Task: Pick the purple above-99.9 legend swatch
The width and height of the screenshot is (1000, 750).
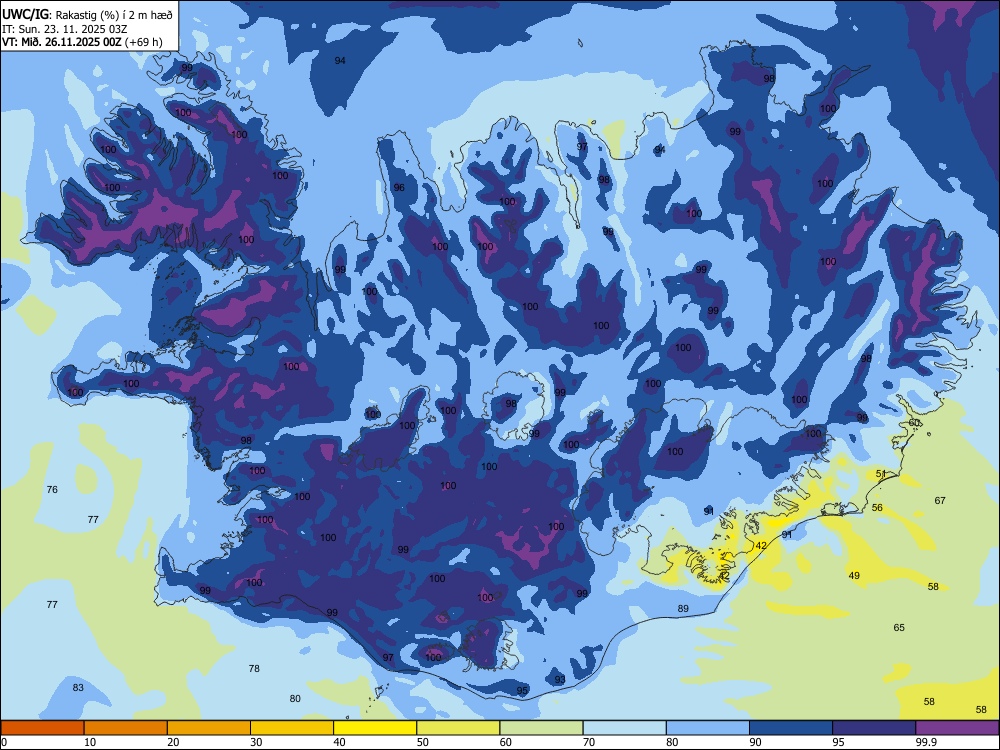Action: (957, 728)
